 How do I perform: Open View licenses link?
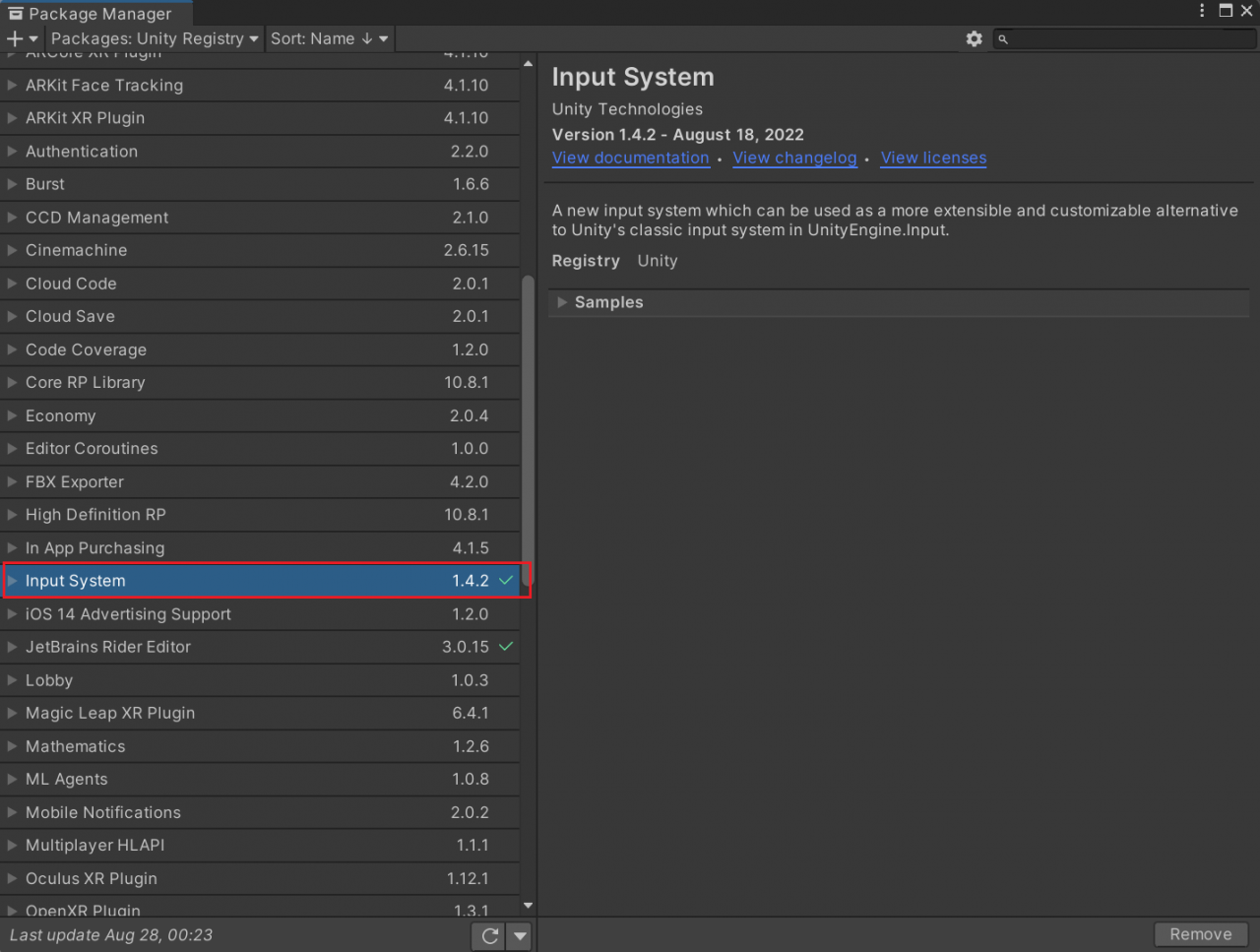(x=933, y=158)
